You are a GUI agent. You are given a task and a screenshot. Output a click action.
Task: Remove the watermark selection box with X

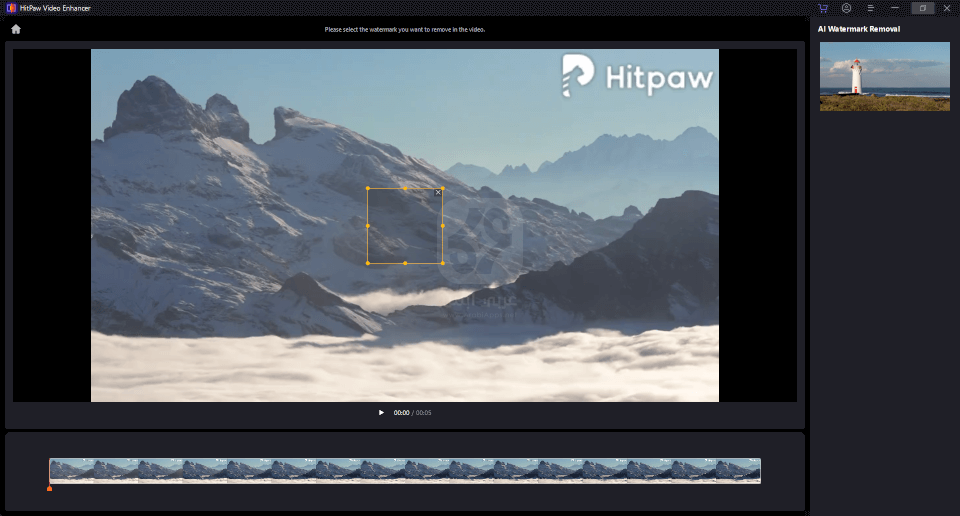coord(438,192)
